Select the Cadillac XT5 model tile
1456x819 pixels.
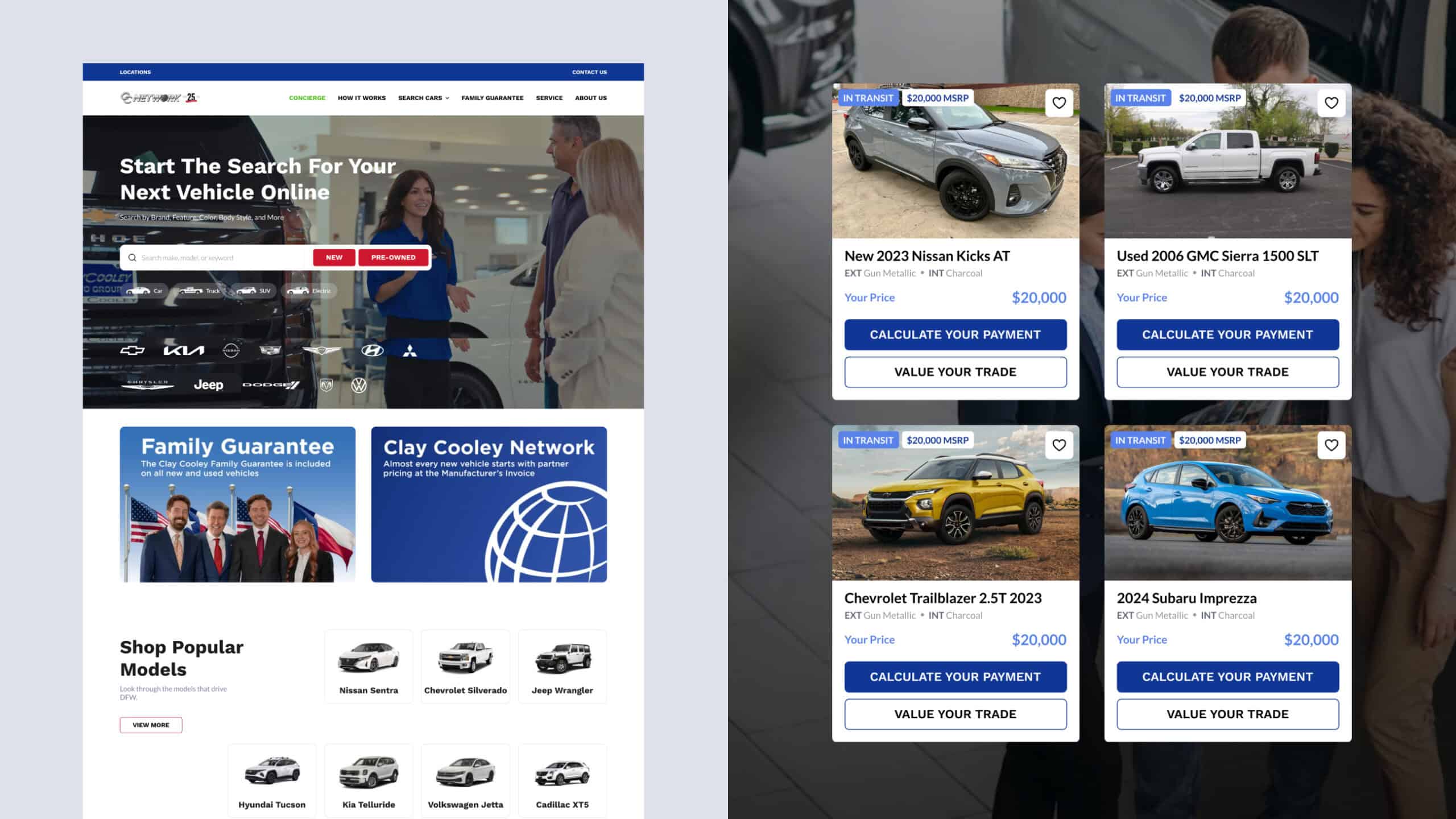click(x=562, y=781)
